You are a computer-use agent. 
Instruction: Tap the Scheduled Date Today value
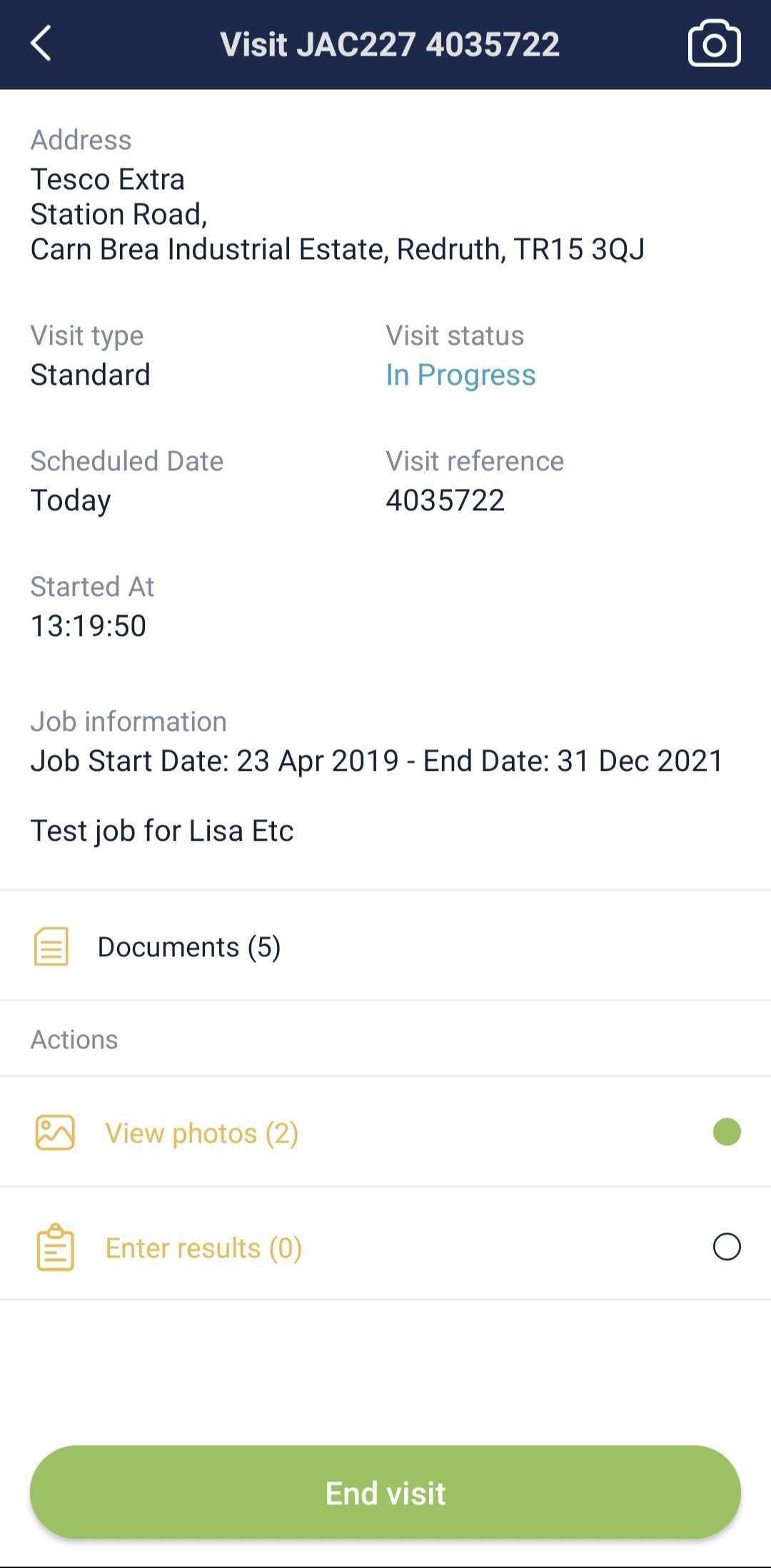coord(71,500)
